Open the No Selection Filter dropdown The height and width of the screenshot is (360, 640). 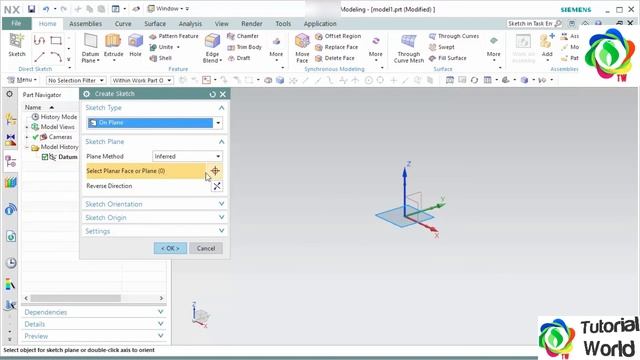pyautogui.click(x=76, y=80)
